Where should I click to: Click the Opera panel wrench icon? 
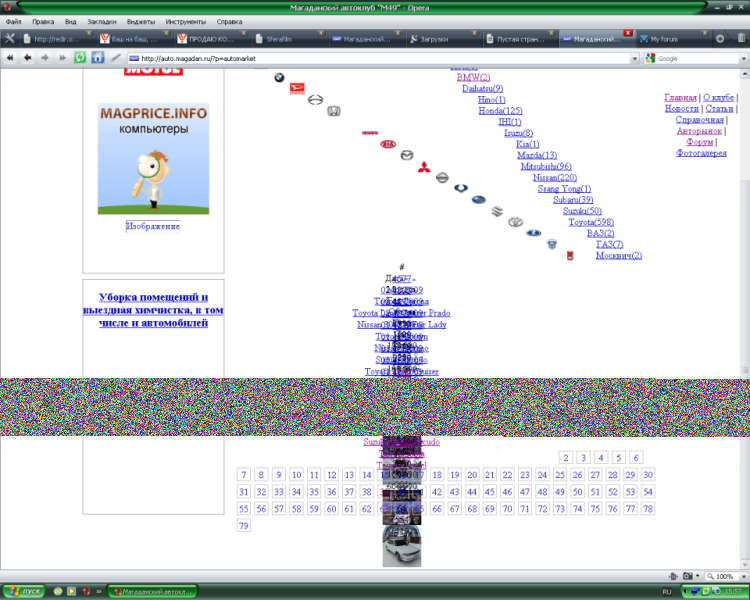click(10, 39)
